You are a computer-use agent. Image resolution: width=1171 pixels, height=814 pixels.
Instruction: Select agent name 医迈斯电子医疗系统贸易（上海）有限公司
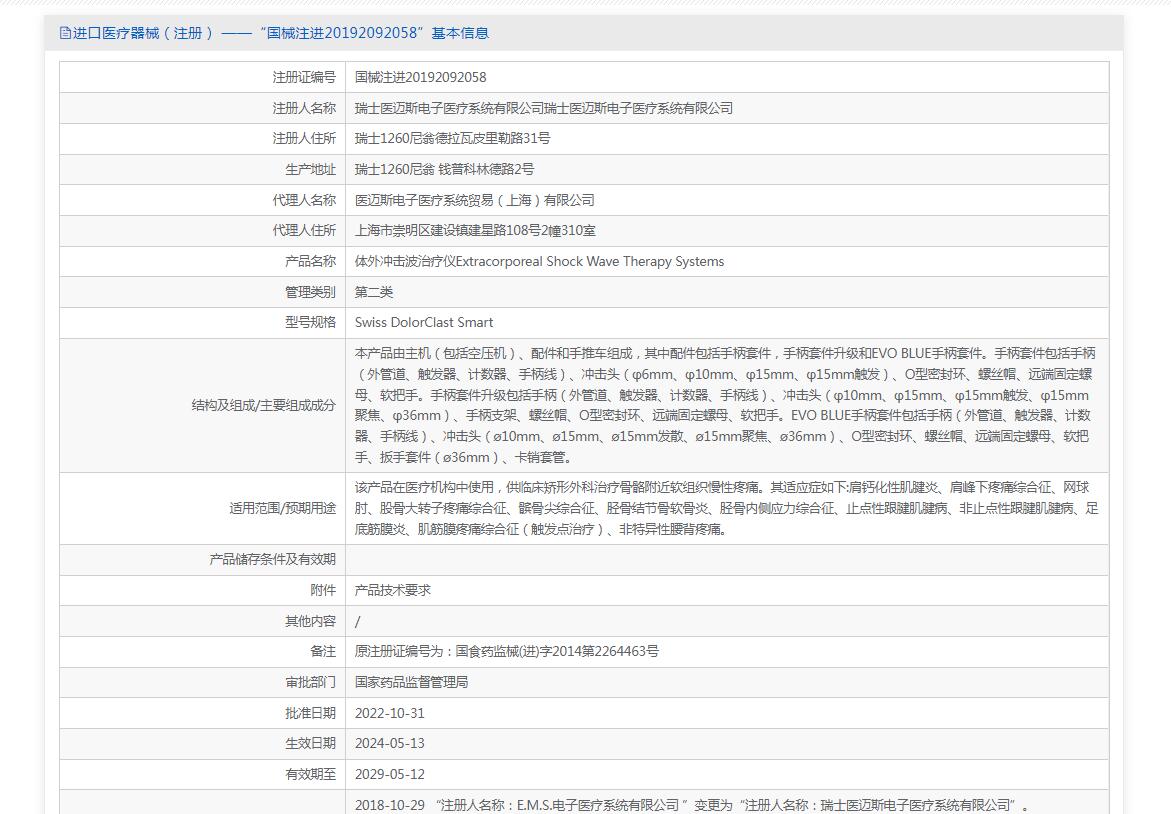tap(474, 200)
